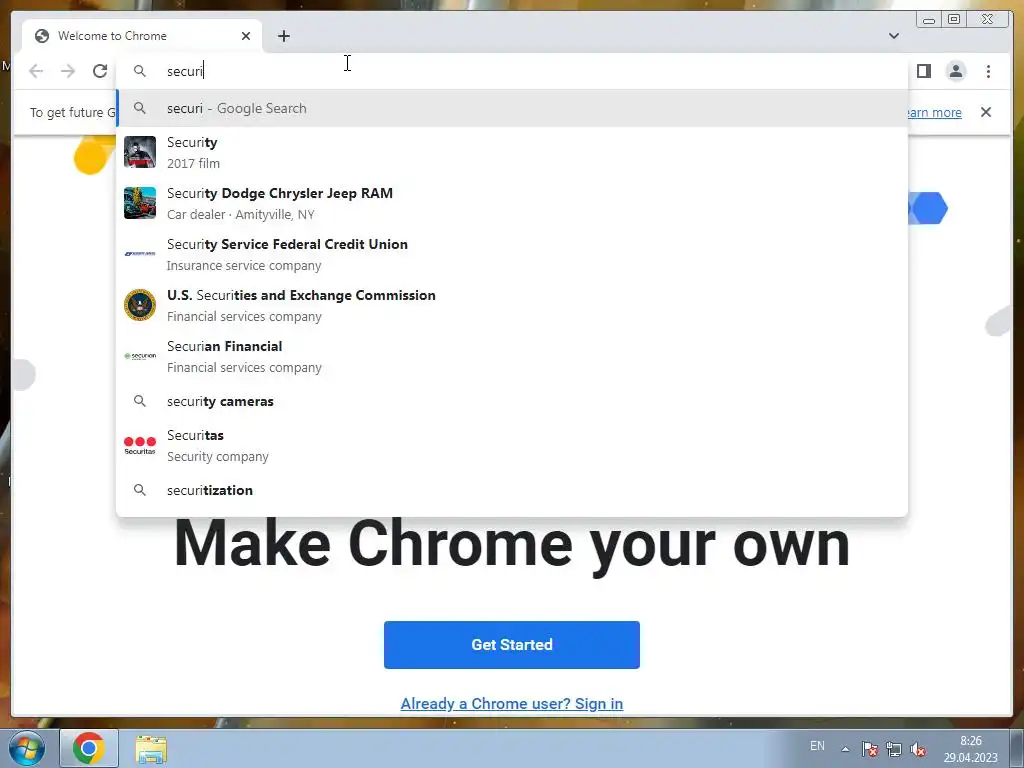The image size is (1024, 768).
Task: Open the tab search dropdown chevron
Action: (893, 36)
